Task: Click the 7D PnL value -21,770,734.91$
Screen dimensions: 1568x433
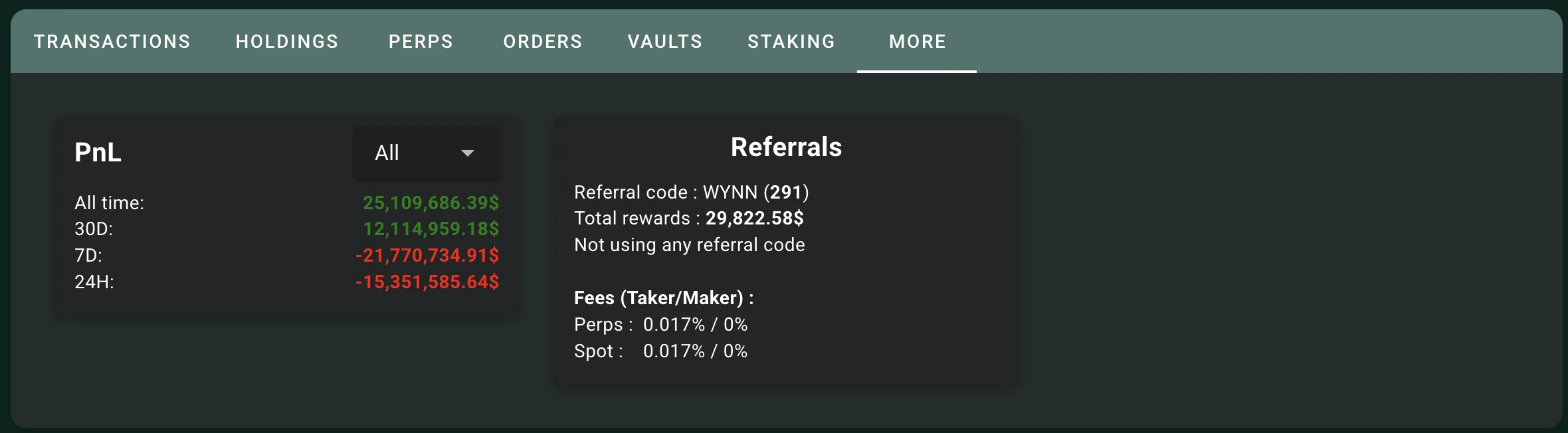Action: point(427,256)
